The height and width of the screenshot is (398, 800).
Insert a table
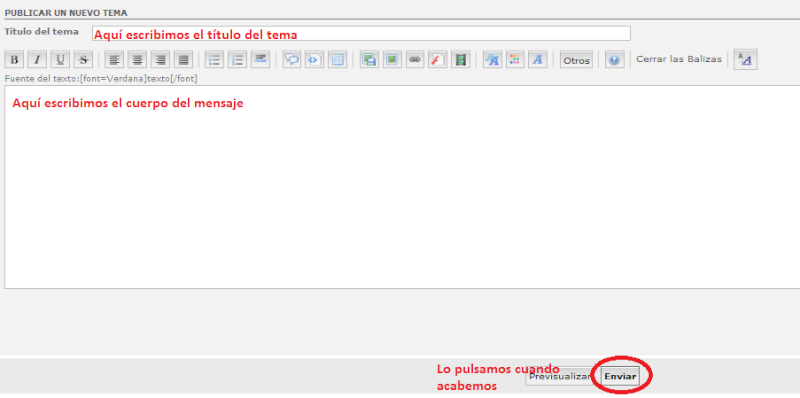(x=337, y=60)
